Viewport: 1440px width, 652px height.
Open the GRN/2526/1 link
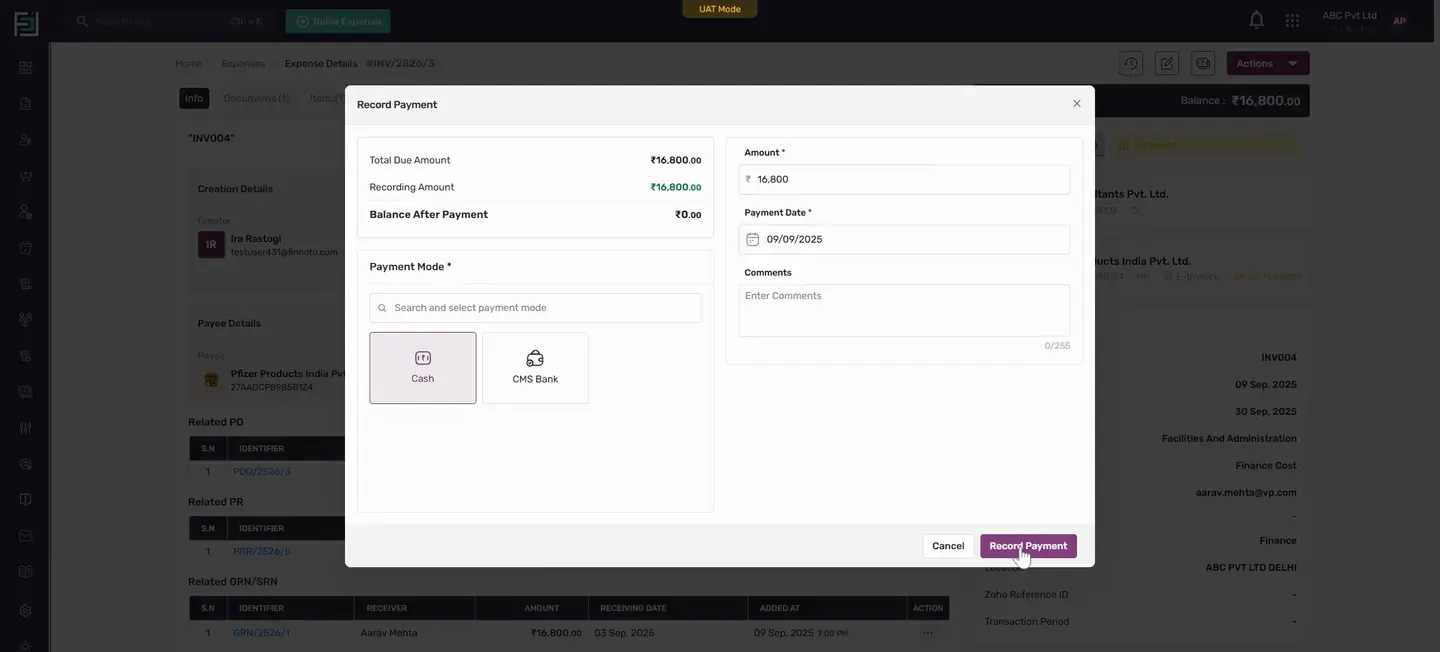pos(262,633)
